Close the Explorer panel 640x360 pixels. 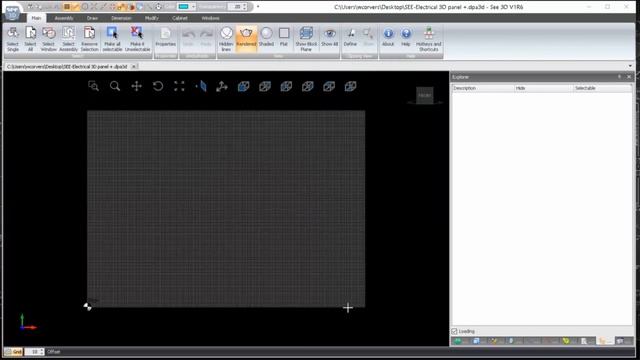(629, 77)
